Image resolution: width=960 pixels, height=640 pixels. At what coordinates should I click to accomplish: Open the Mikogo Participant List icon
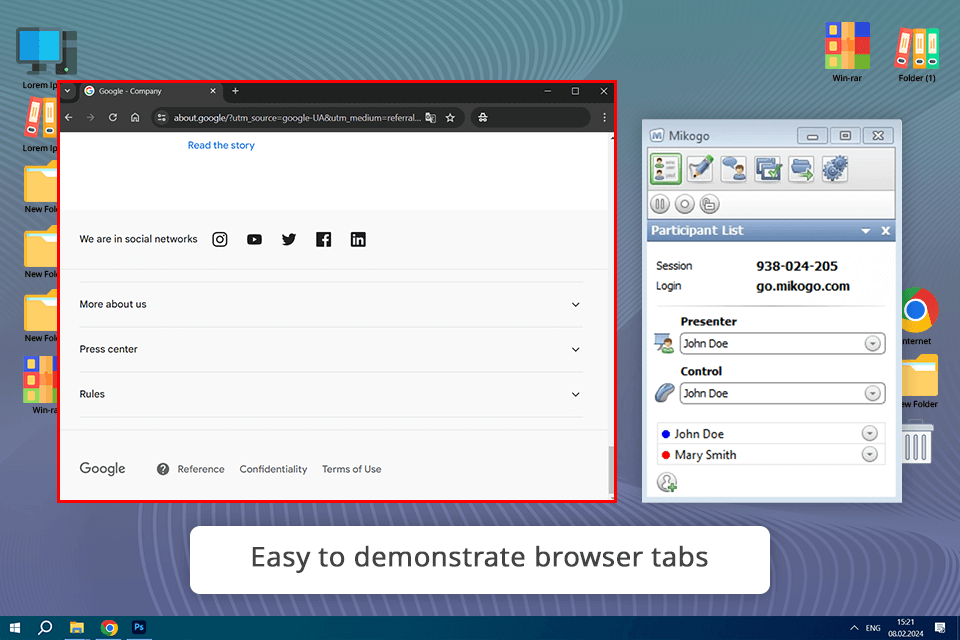coord(666,168)
